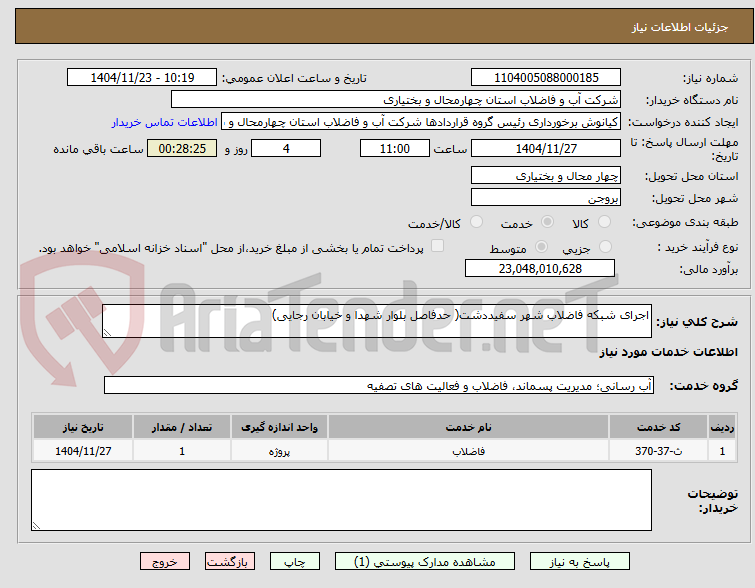Click the announcement date field 1404/11/23 - 10:19
Screen dimensions: 755x588
coord(142,78)
